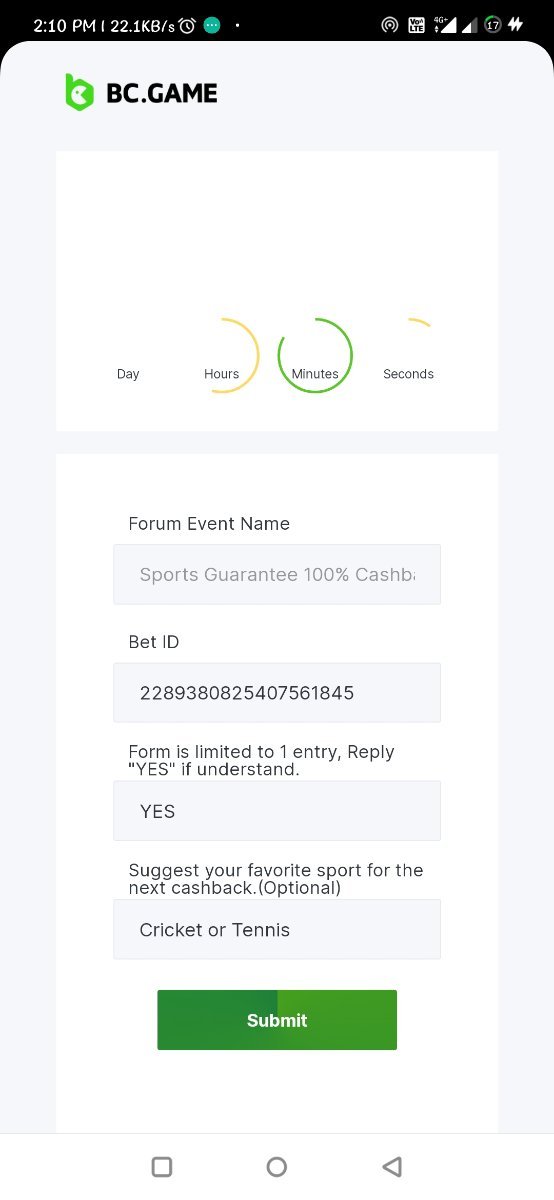Viewport: 554px width, 1200px height.
Task: Tap the 4G signal strength icon
Action: pos(446,25)
